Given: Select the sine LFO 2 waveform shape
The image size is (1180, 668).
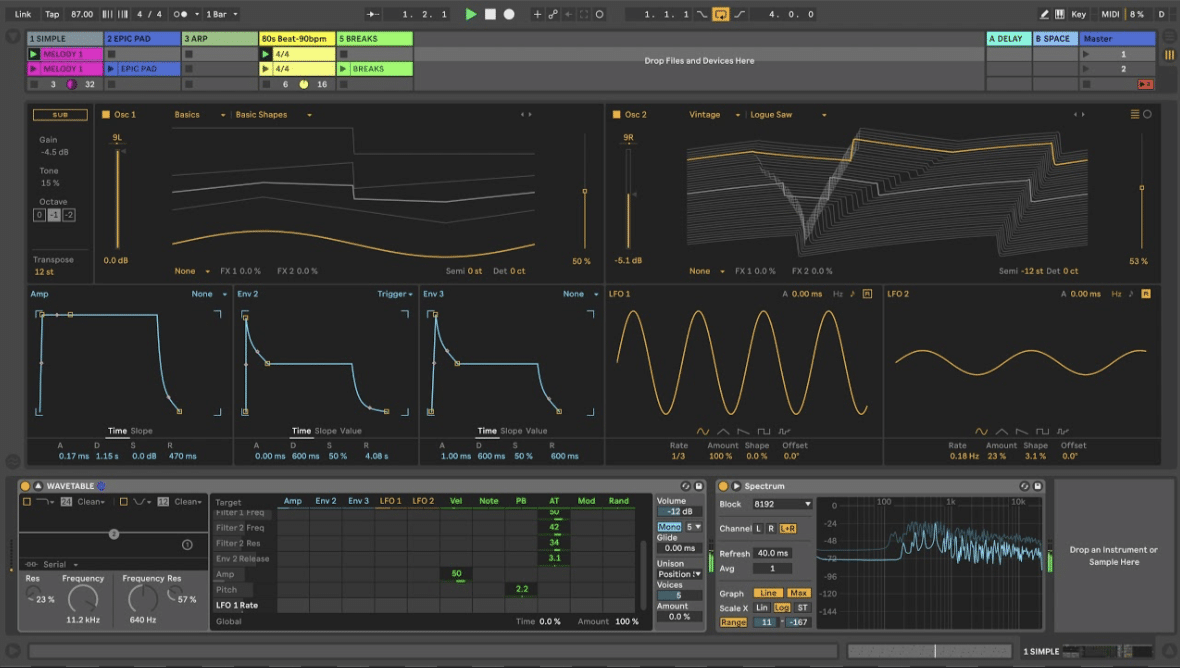Looking at the screenshot, I should point(981,432).
